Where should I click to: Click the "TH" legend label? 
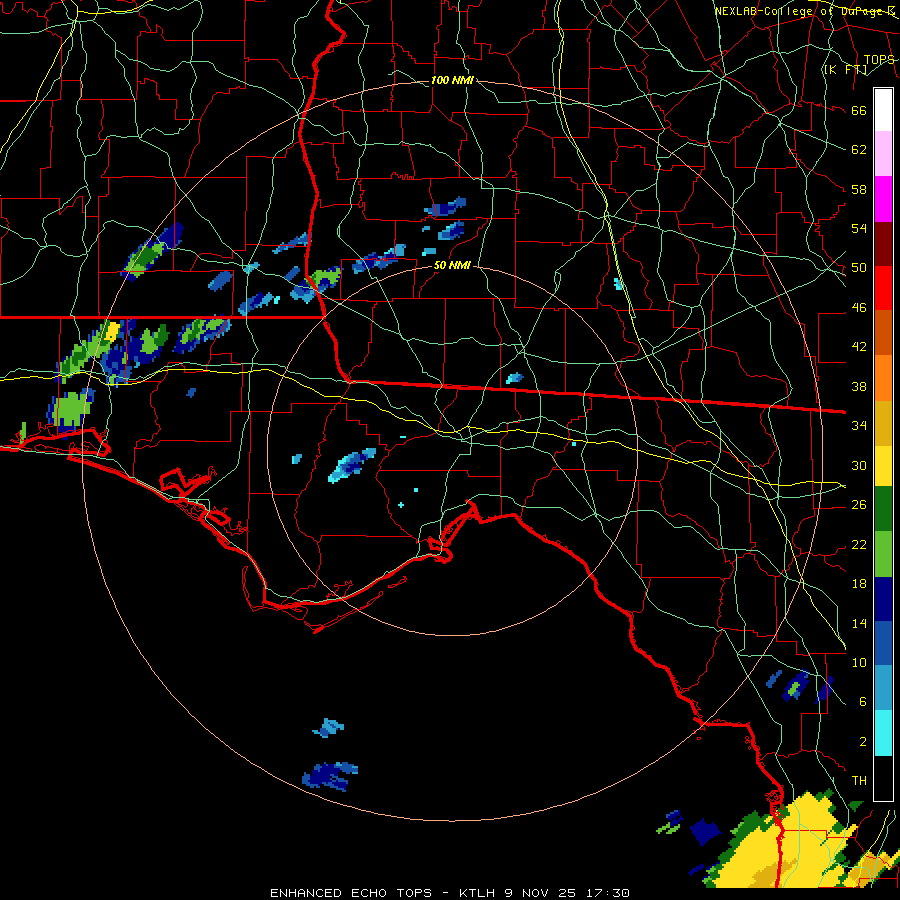point(859,781)
